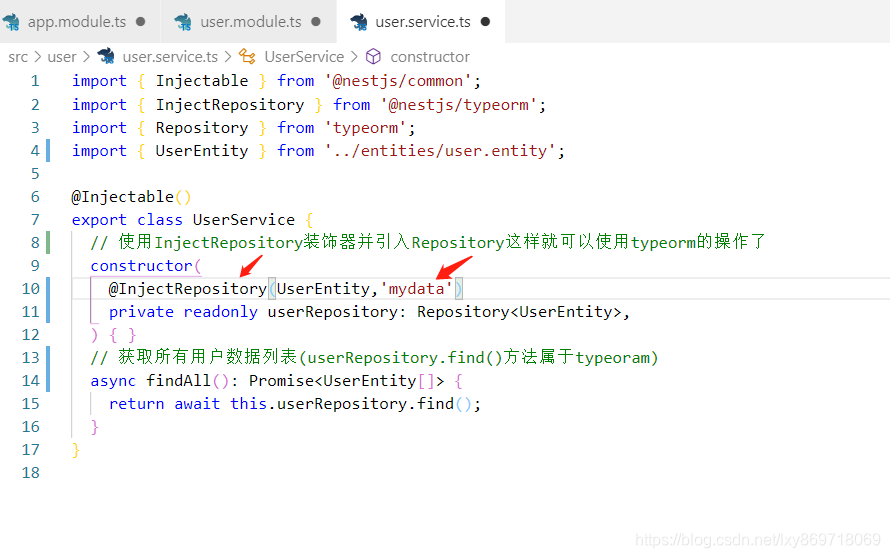Screen dimensions: 890x558
Task: Click unsaved dot on user.service.ts tab
Action: (x=485, y=22)
